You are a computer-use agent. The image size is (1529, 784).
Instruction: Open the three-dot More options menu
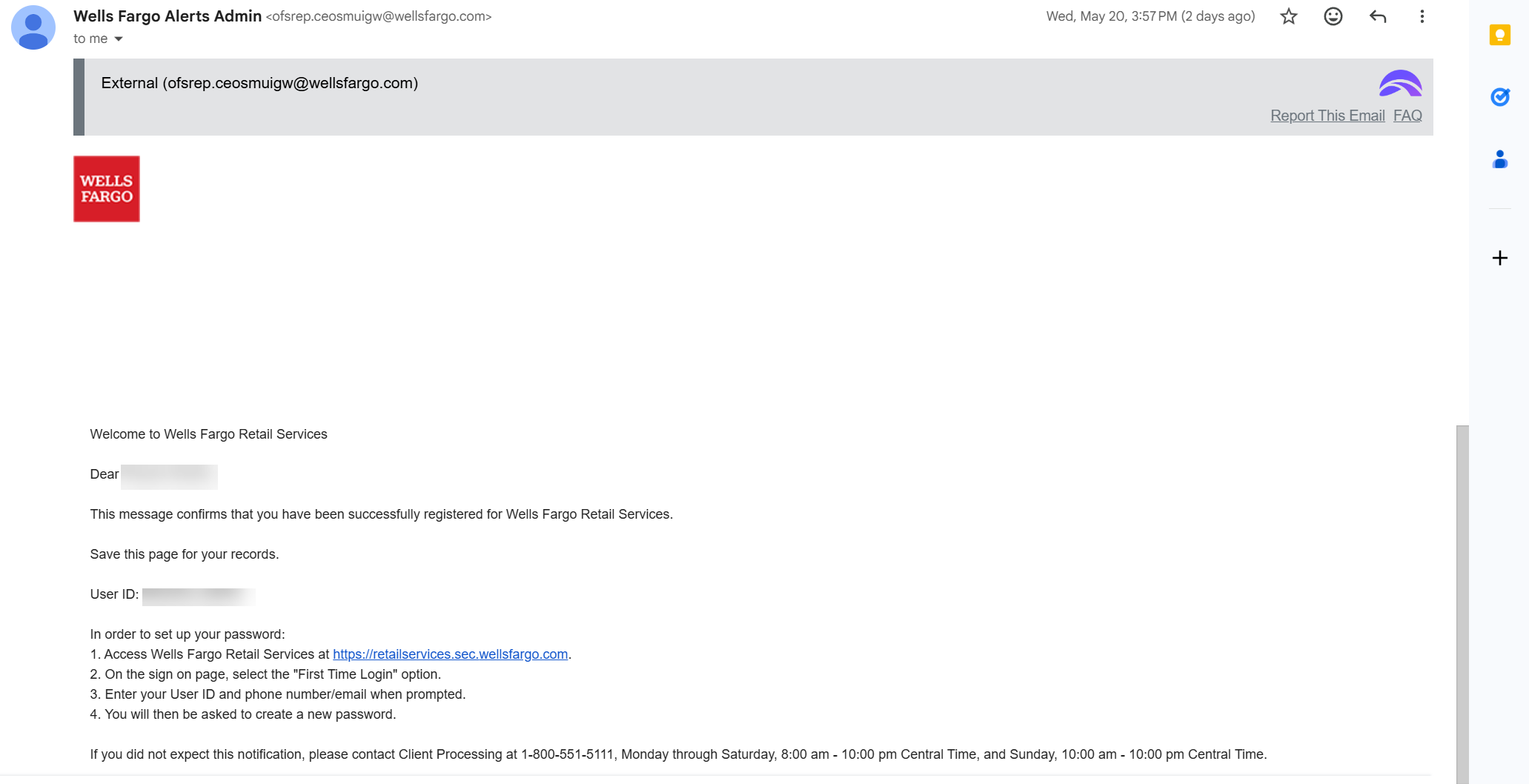pos(1422,16)
